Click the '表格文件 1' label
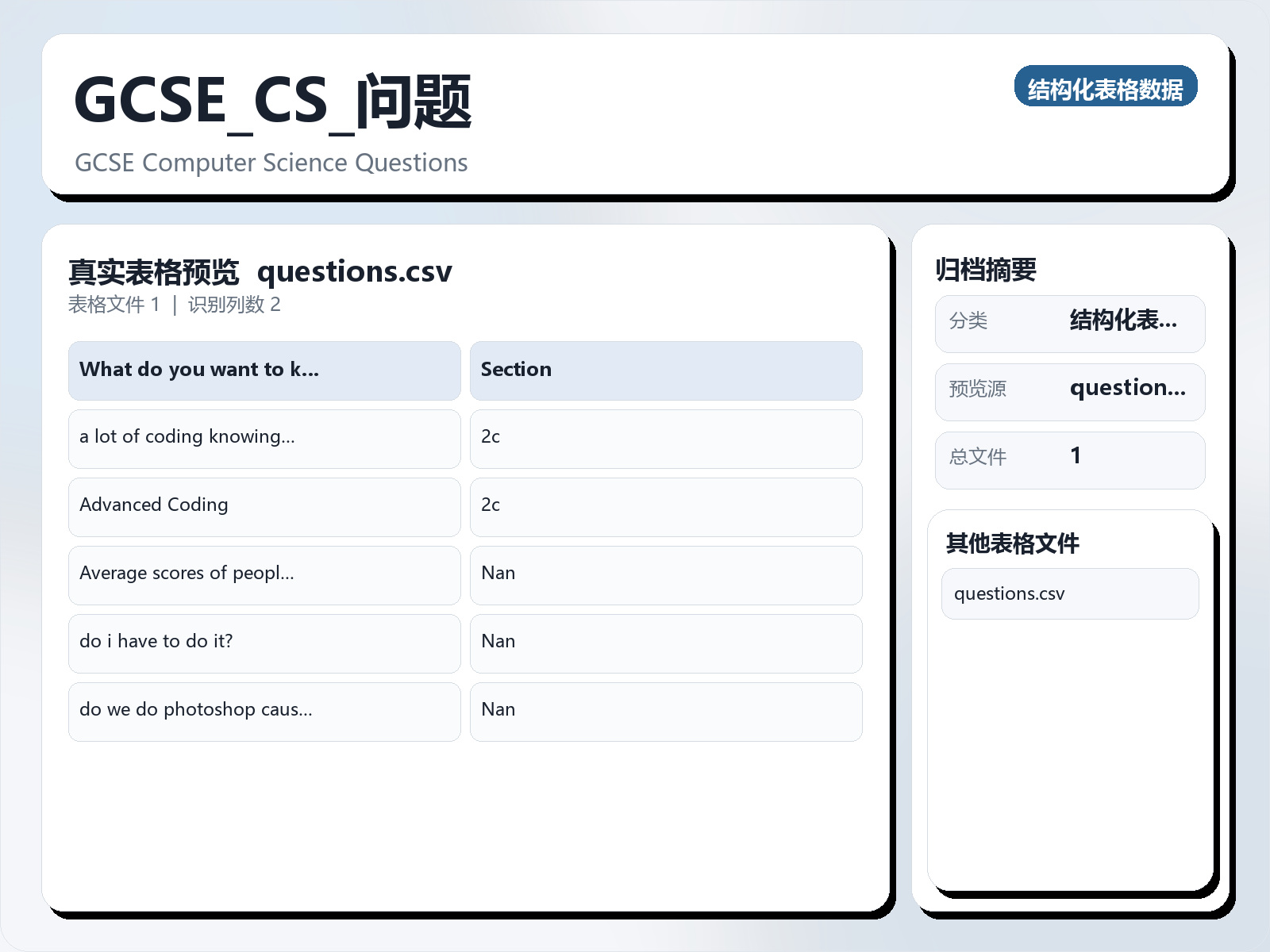1270x952 pixels. pyautogui.click(x=114, y=305)
